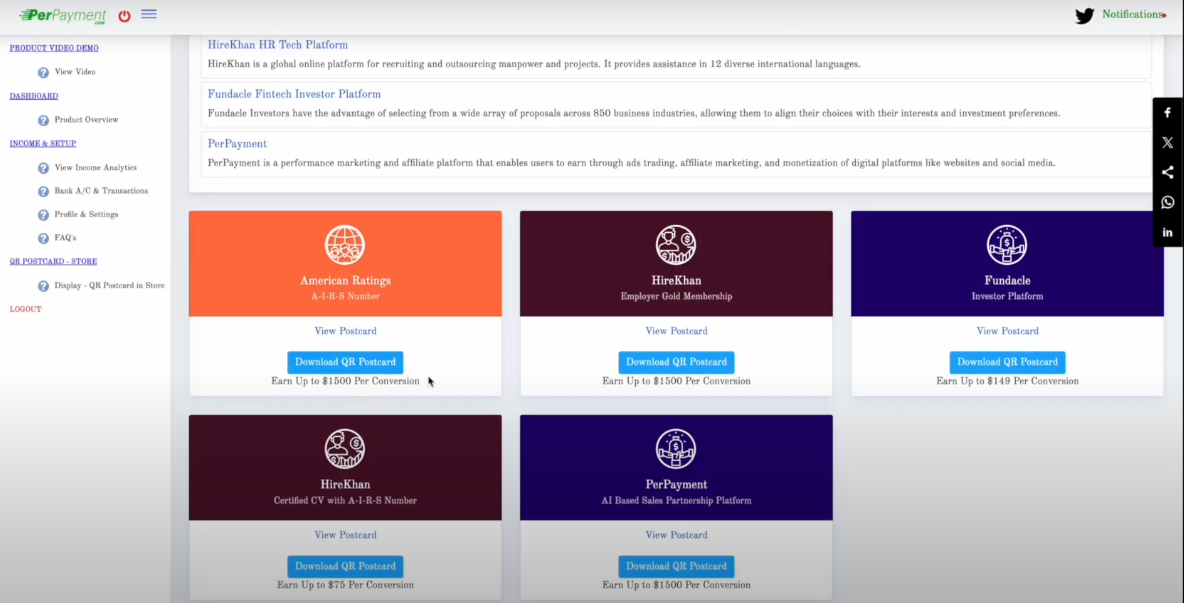View Postcard for American Ratings
This screenshot has height=603, width=1184.
[345, 331]
